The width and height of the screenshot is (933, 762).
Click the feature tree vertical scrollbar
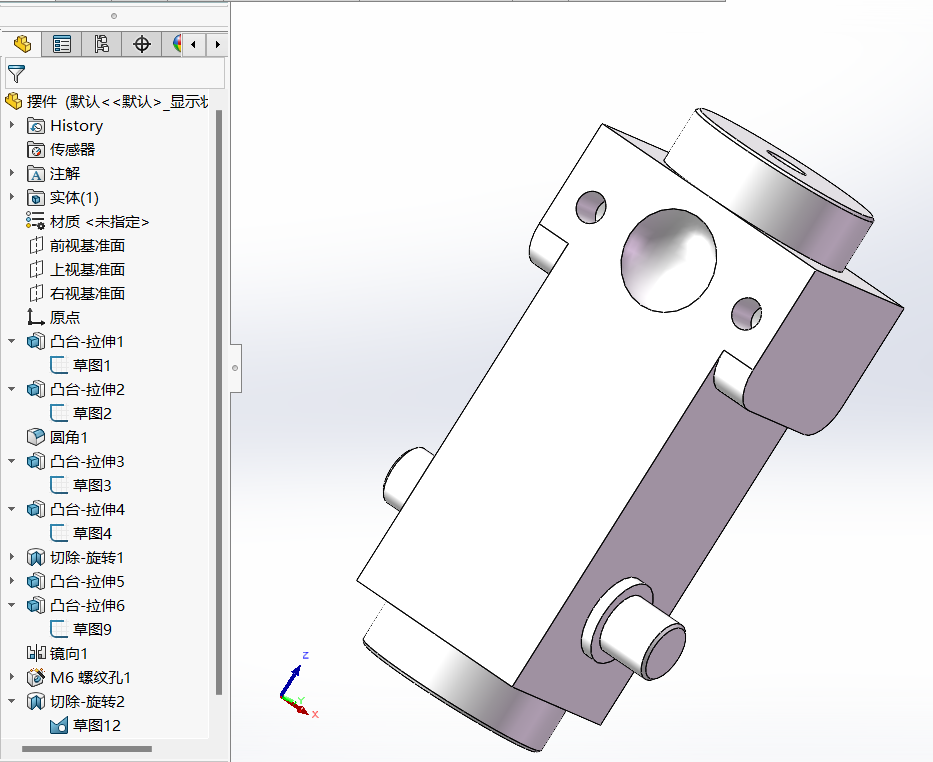pyautogui.click(x=219, y=402)
